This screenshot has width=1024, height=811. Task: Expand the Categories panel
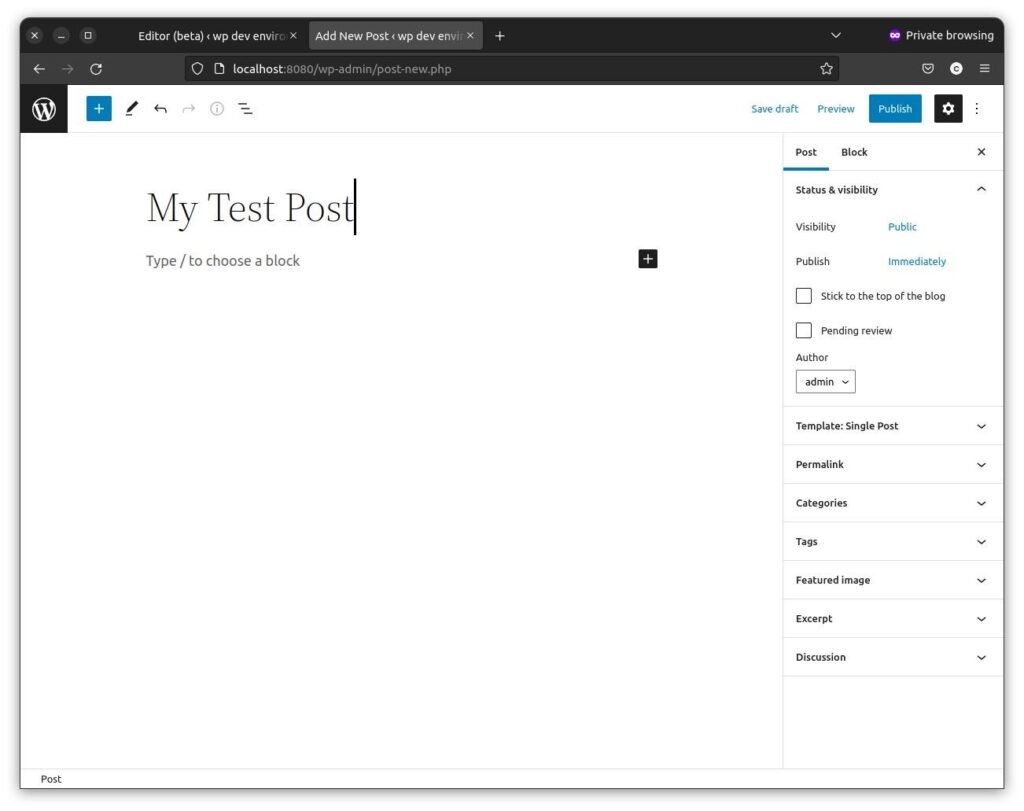point(892,503)
